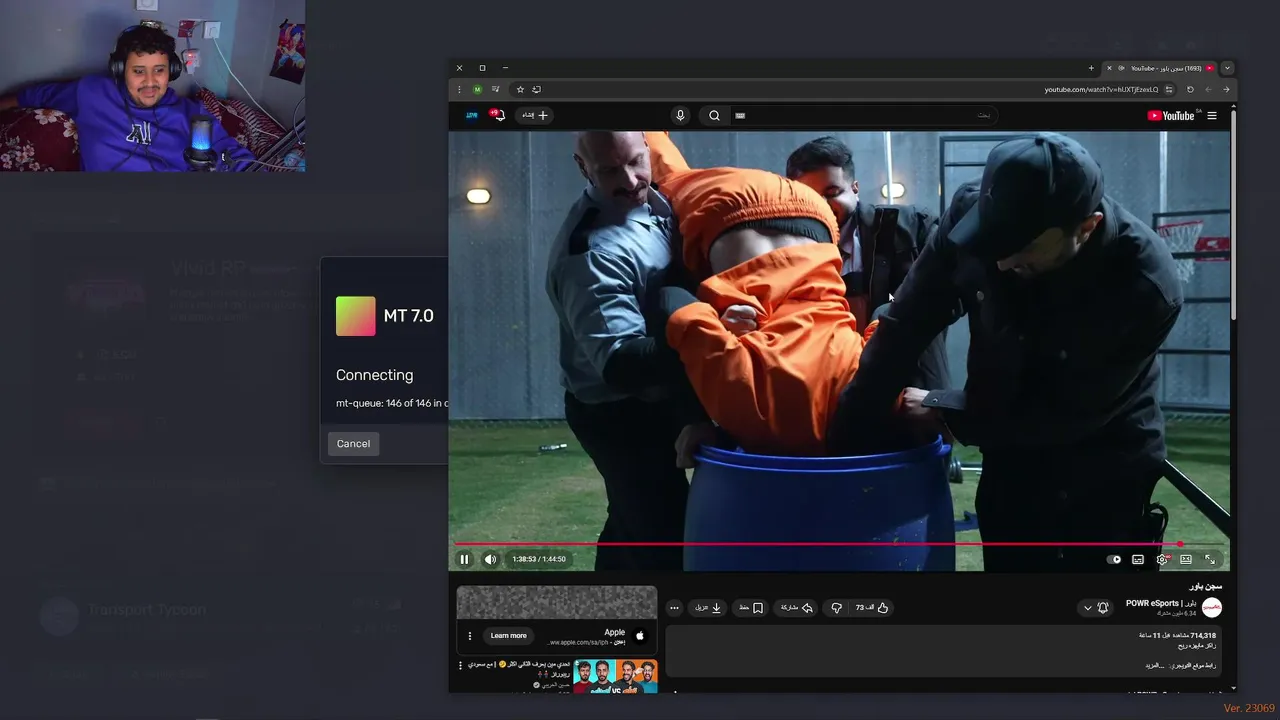Open video player settings gear
The width and height of the screenshot is (1280, 720).
tap(1162, 559)
